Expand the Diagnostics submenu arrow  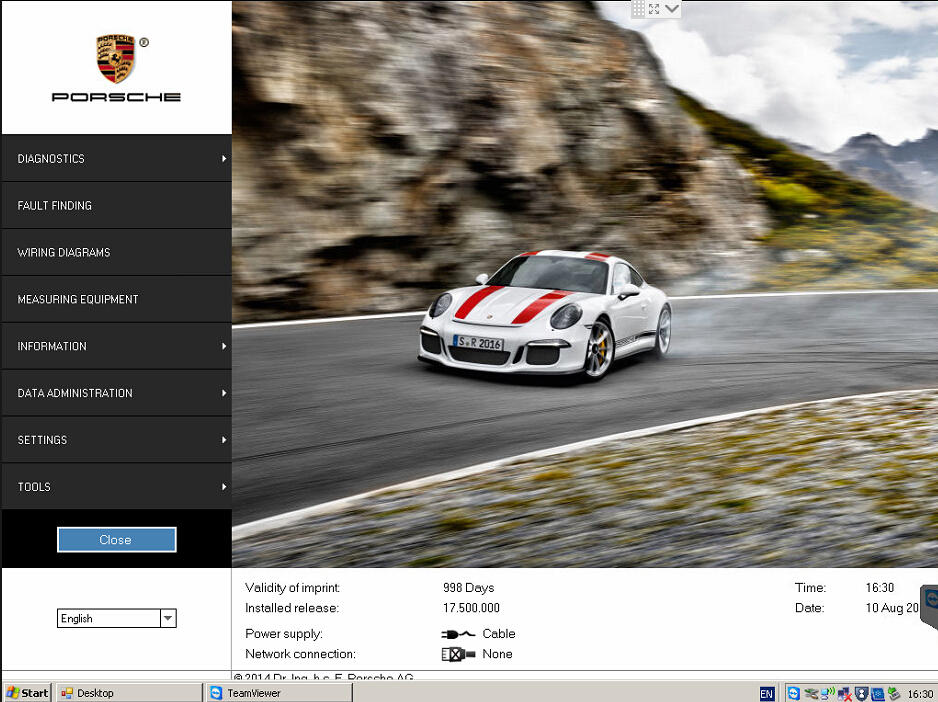pos(224,159)
